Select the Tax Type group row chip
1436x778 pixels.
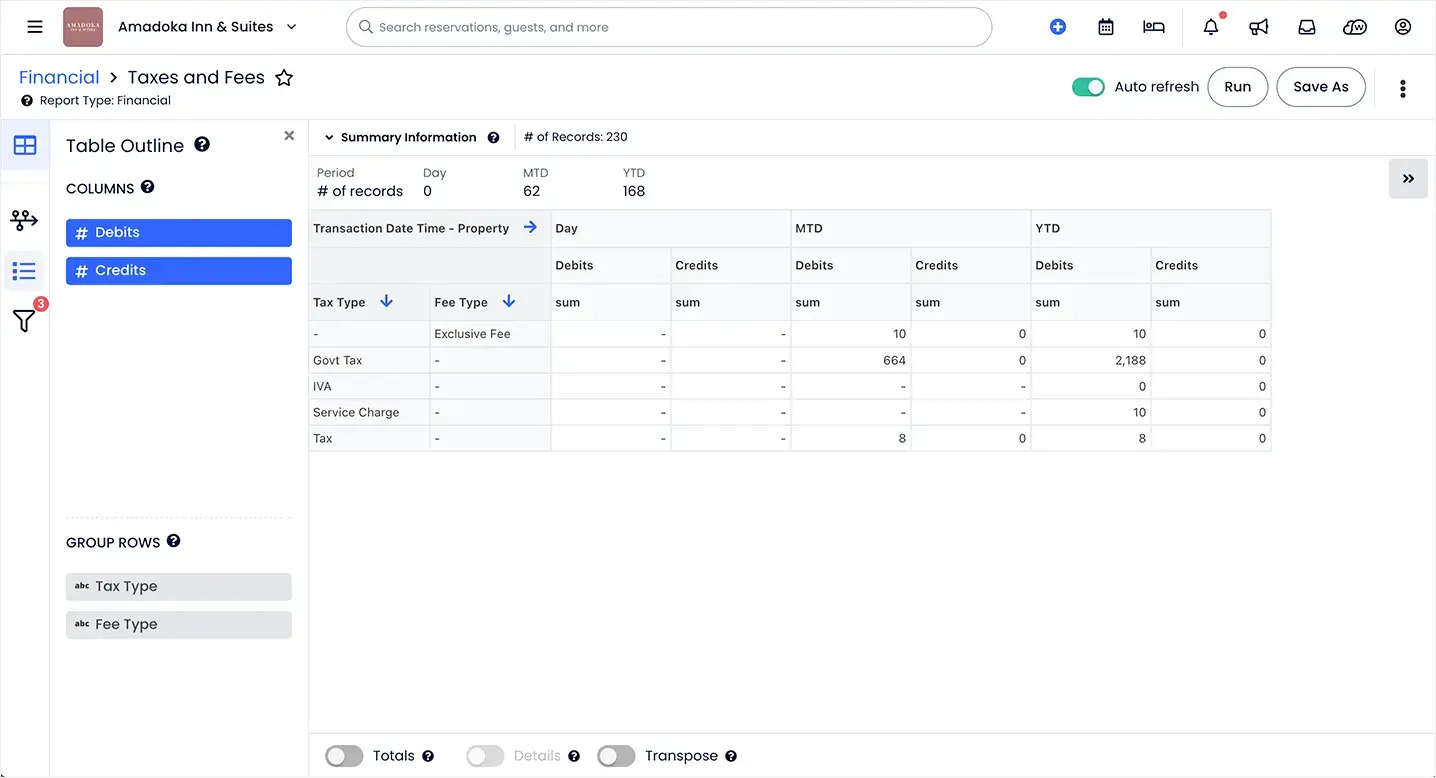[179, 586]
